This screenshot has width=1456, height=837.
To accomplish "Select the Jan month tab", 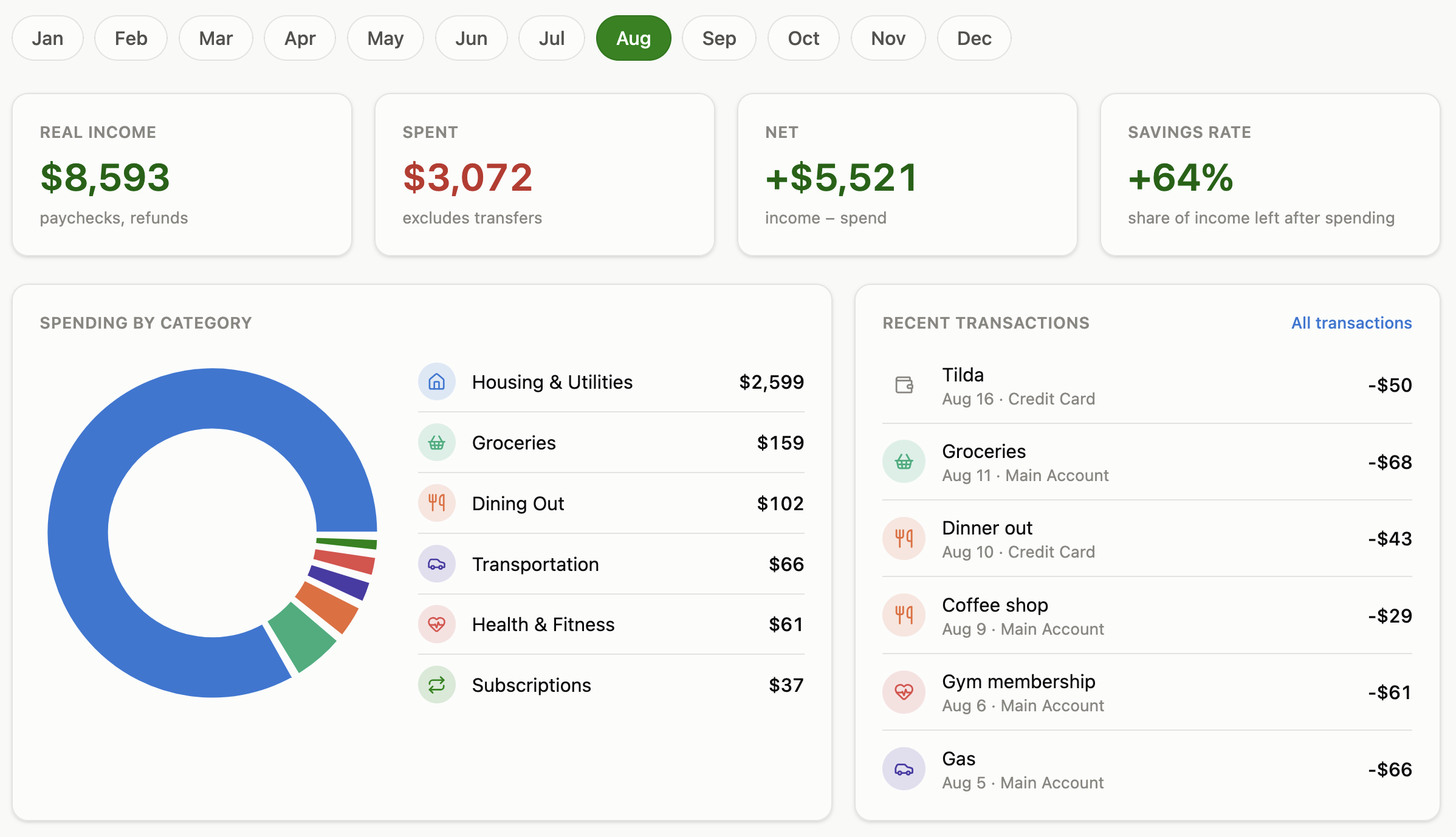I will point(47,38).
